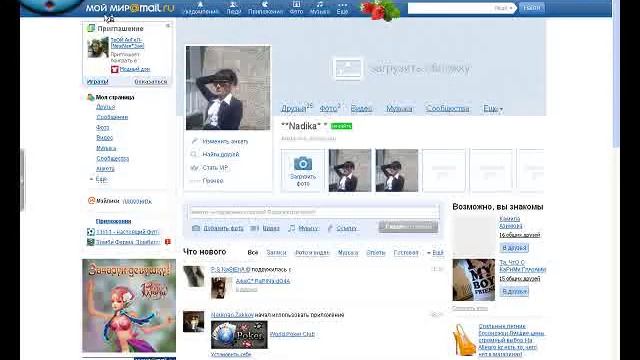Click the camera icon to Загрузить фото
The width and height of the screenshot is (640, 360).
[x=303, y=164]
